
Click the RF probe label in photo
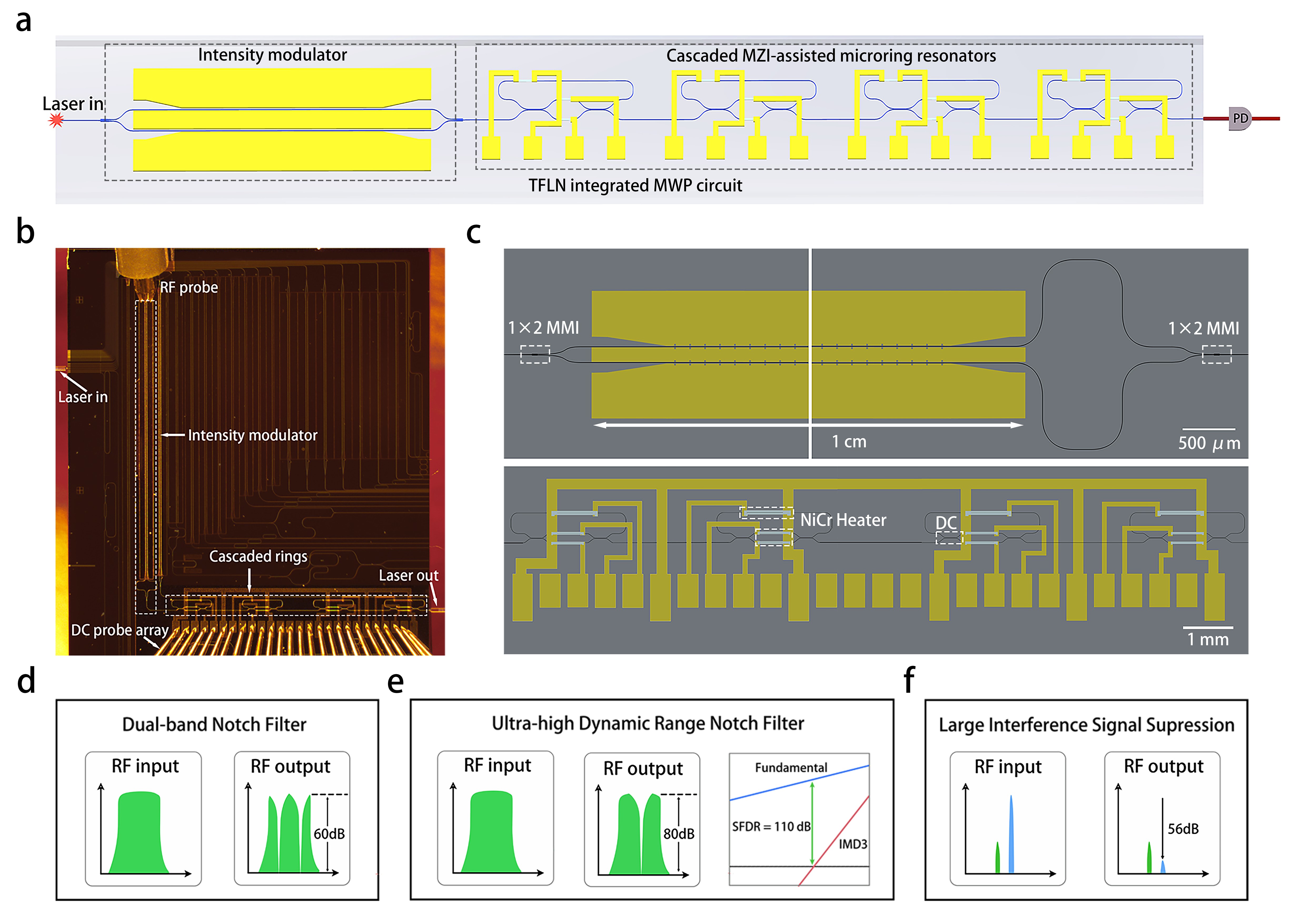(x=189, y=288)
